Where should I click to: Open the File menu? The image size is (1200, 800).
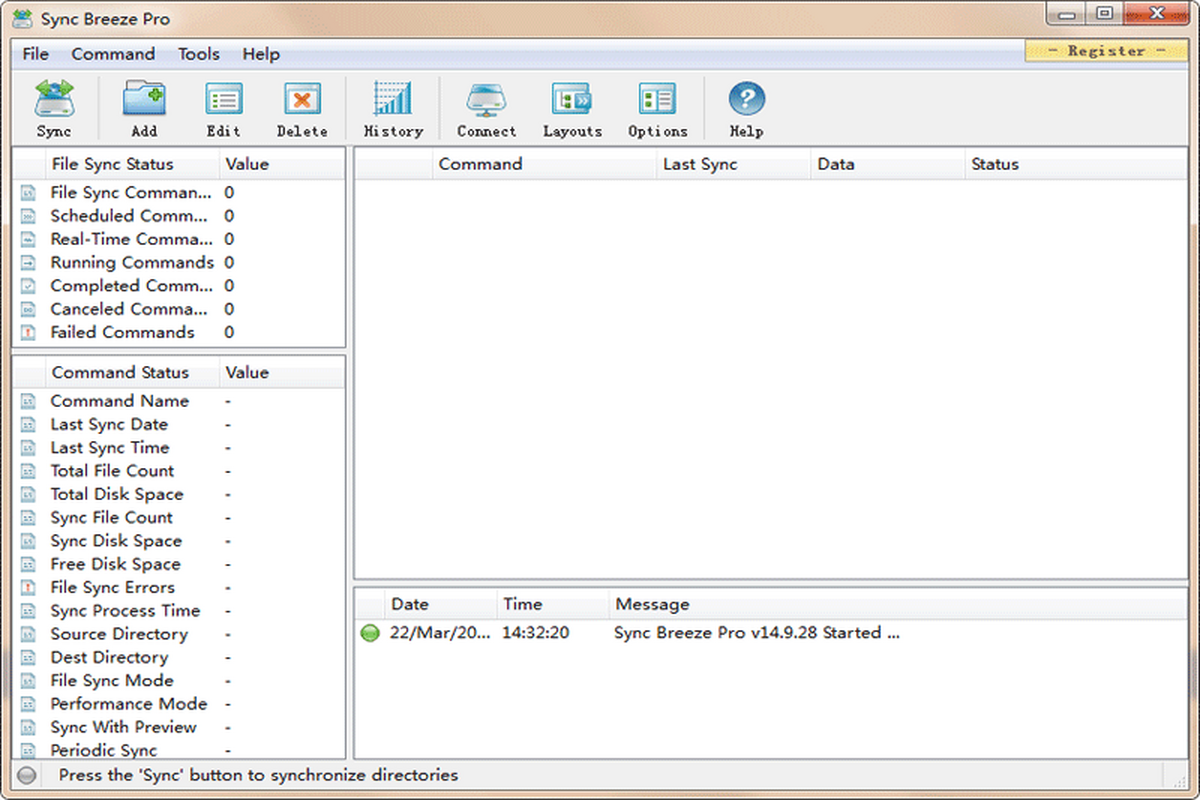point(35,54)
